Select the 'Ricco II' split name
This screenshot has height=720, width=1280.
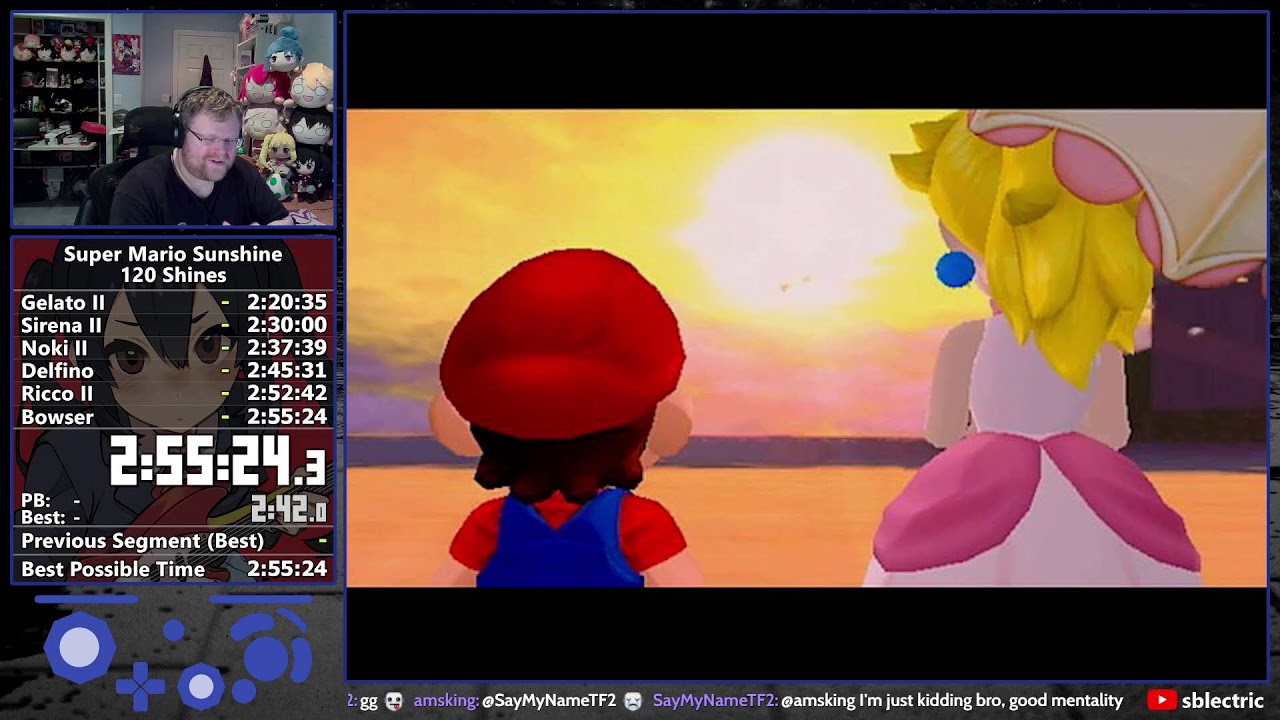click(x=57, y=394)
